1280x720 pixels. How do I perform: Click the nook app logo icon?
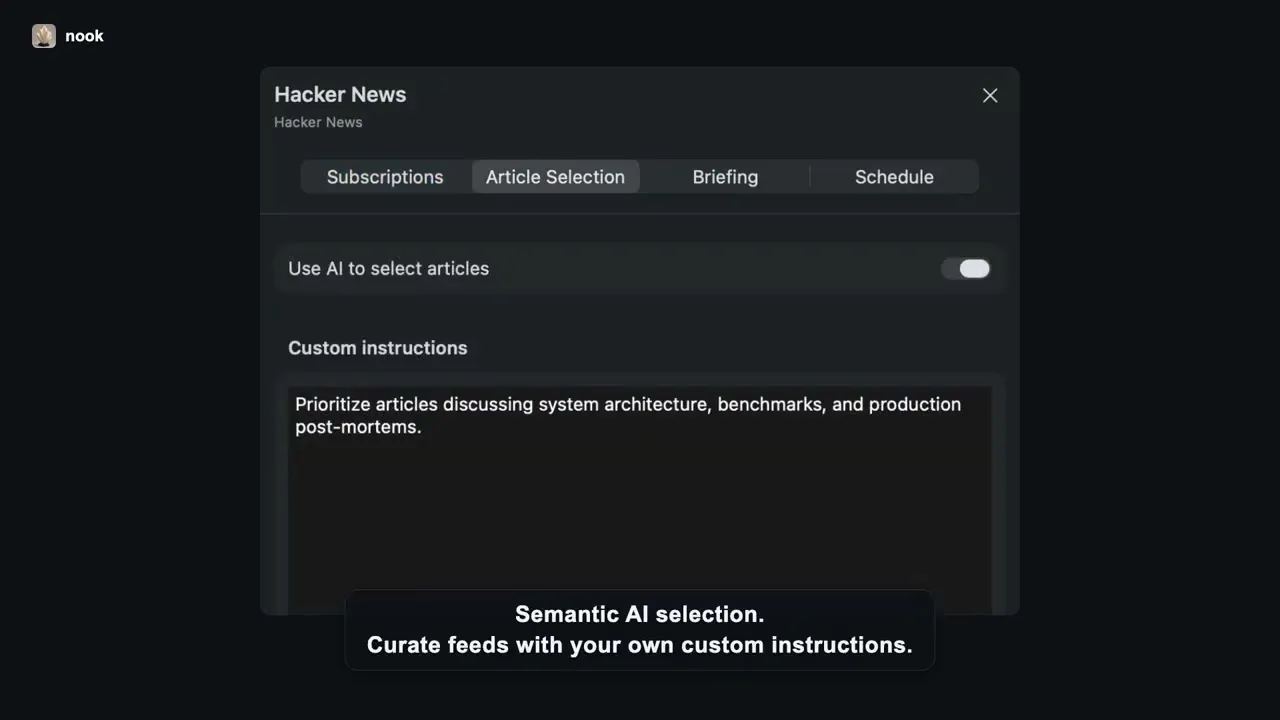tap(44, 36)
